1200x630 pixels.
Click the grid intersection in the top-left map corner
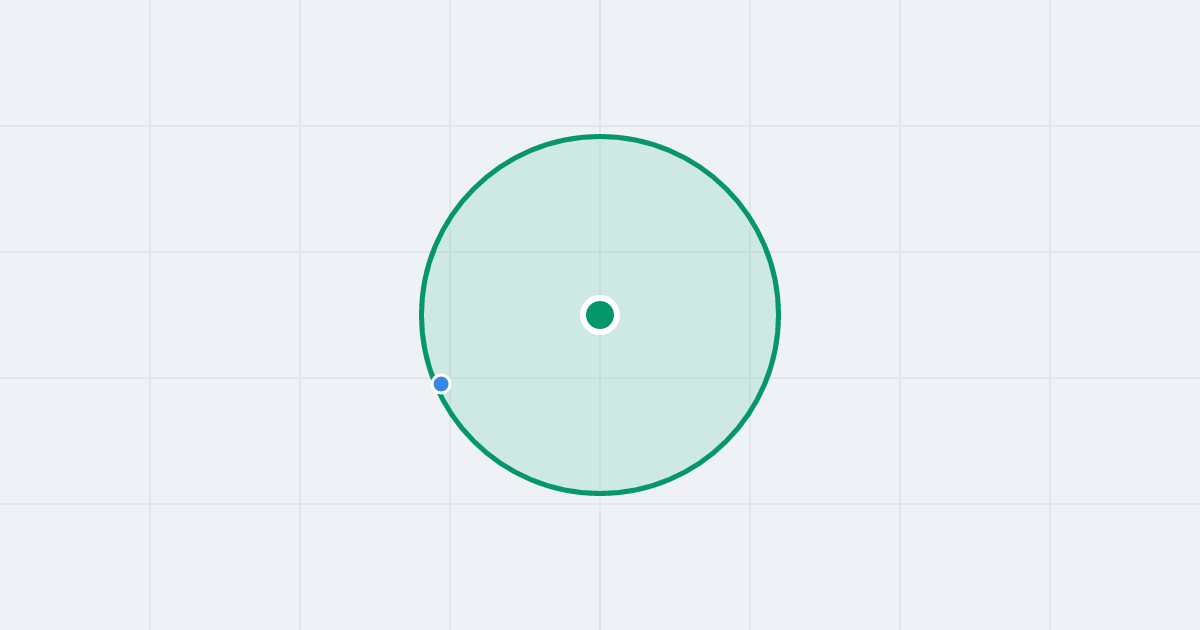click(150, 126)
